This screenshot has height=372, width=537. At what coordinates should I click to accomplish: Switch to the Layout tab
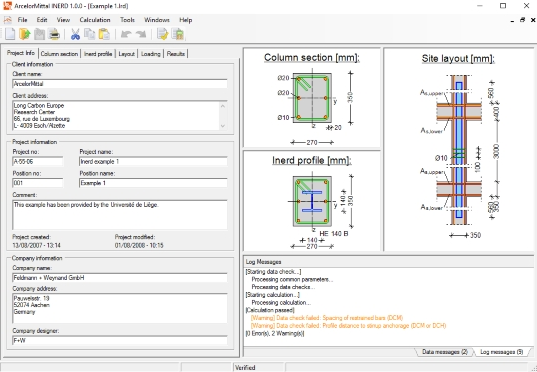click(126, 54)
